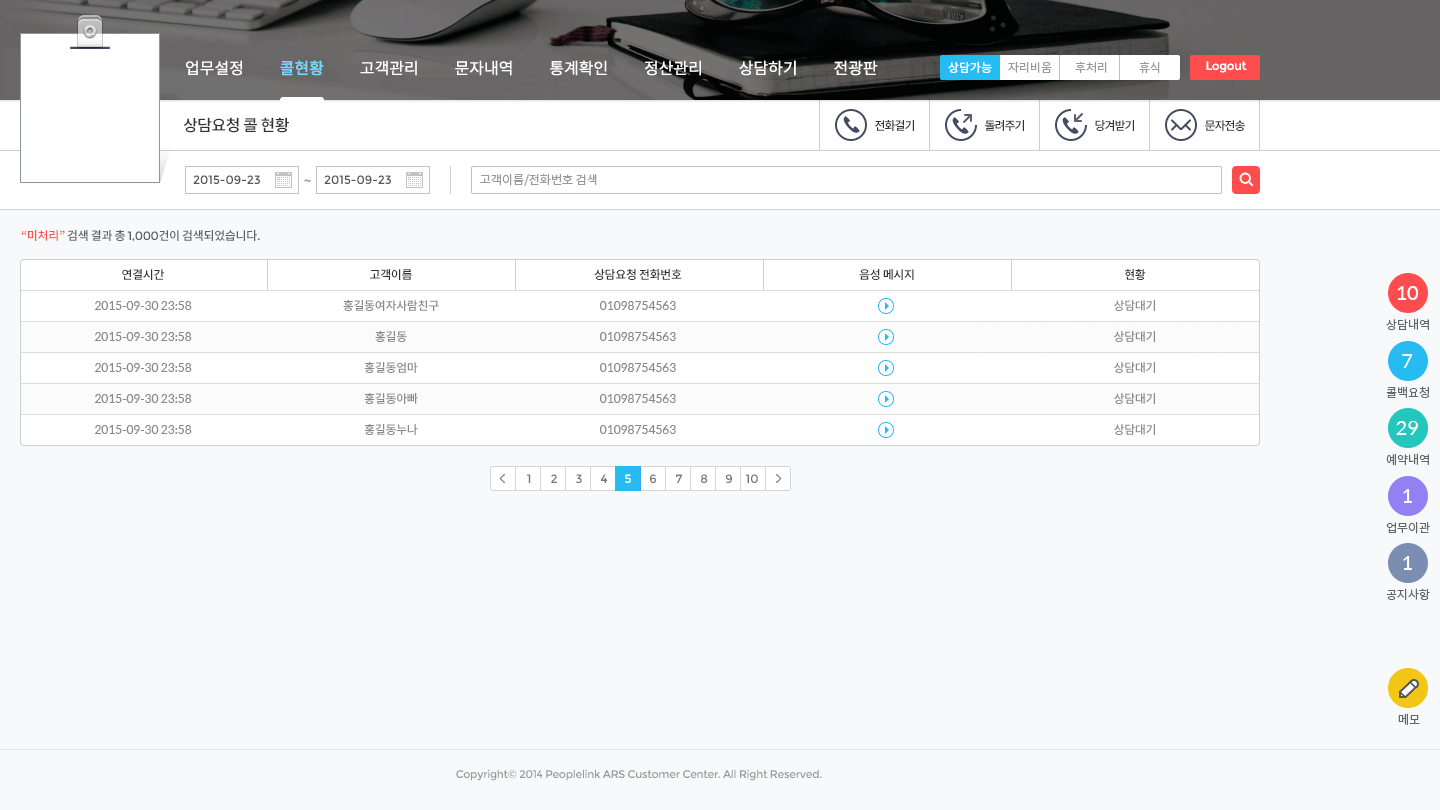Set agent status to 휴식

click(1150, 67)
